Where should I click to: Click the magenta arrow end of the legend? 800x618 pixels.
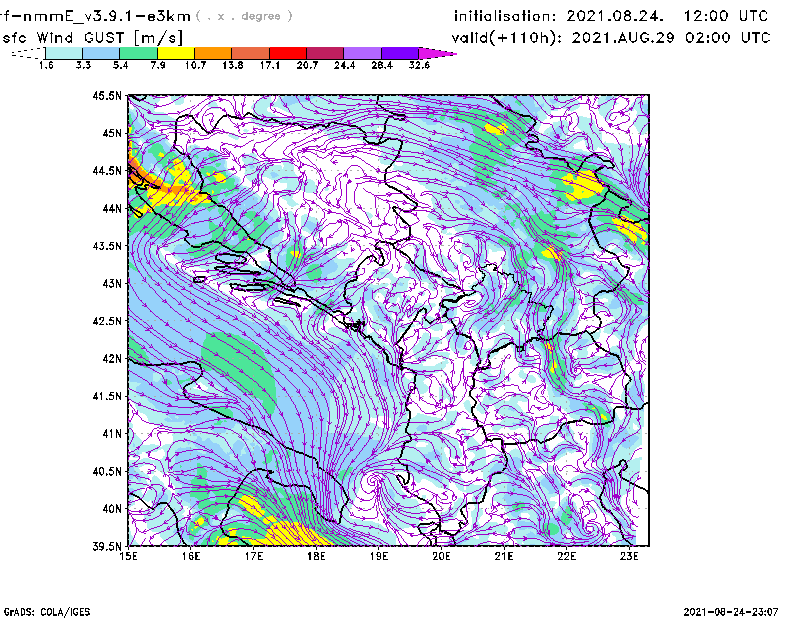point(437,53)
